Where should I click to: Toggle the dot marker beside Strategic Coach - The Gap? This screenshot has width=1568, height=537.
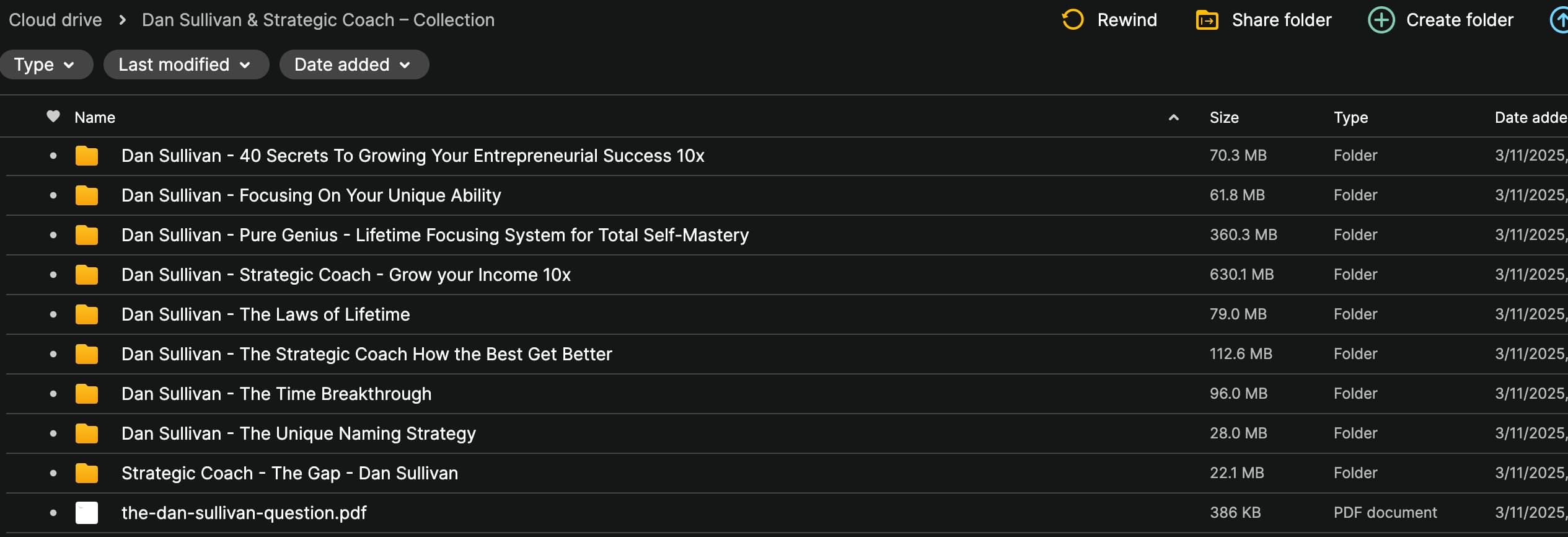53,473
